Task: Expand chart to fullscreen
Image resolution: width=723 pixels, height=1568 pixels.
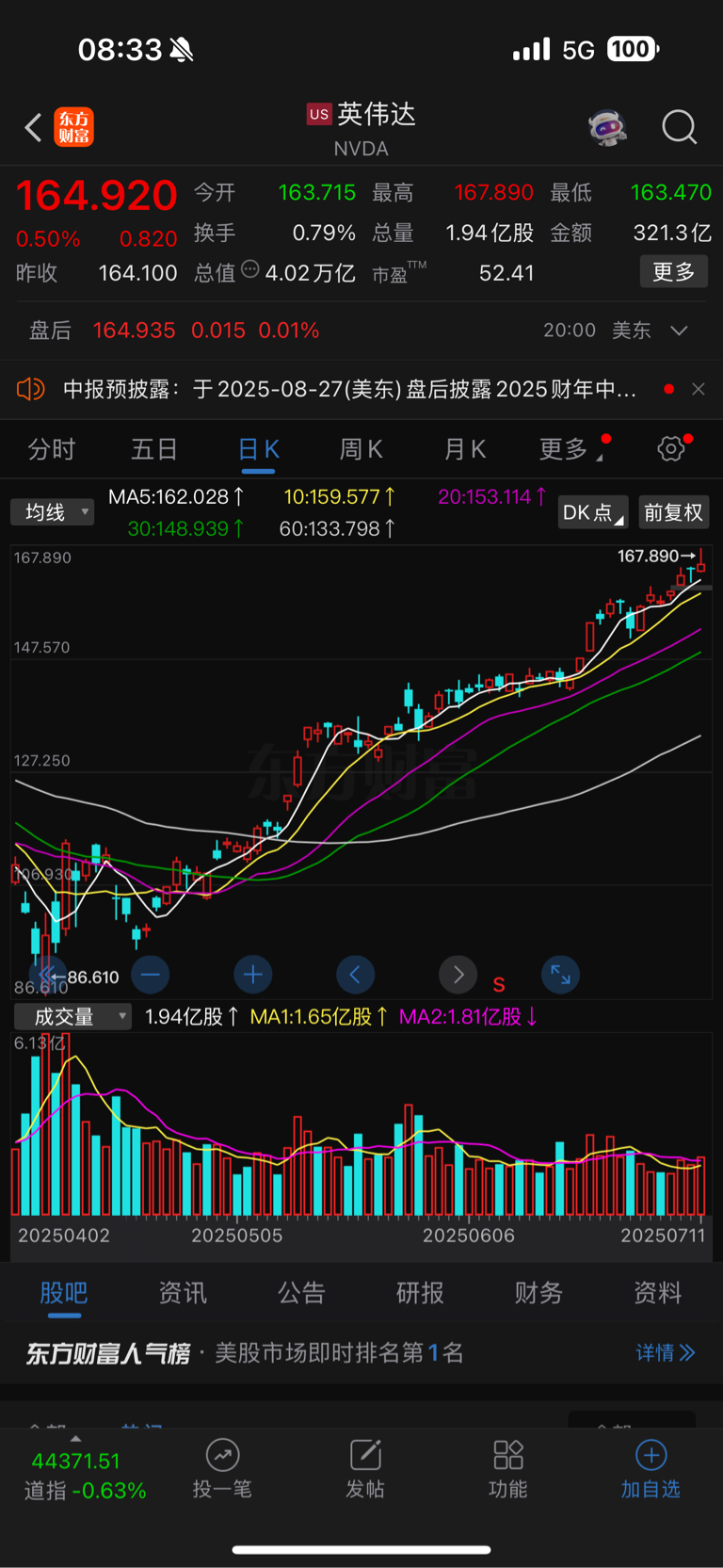Action: [560, 974]
